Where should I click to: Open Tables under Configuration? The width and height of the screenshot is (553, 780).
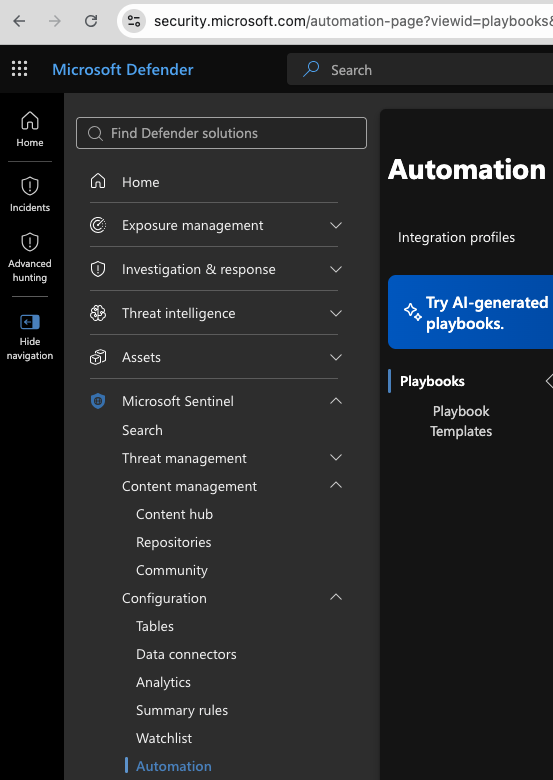(x=155, y=626)
